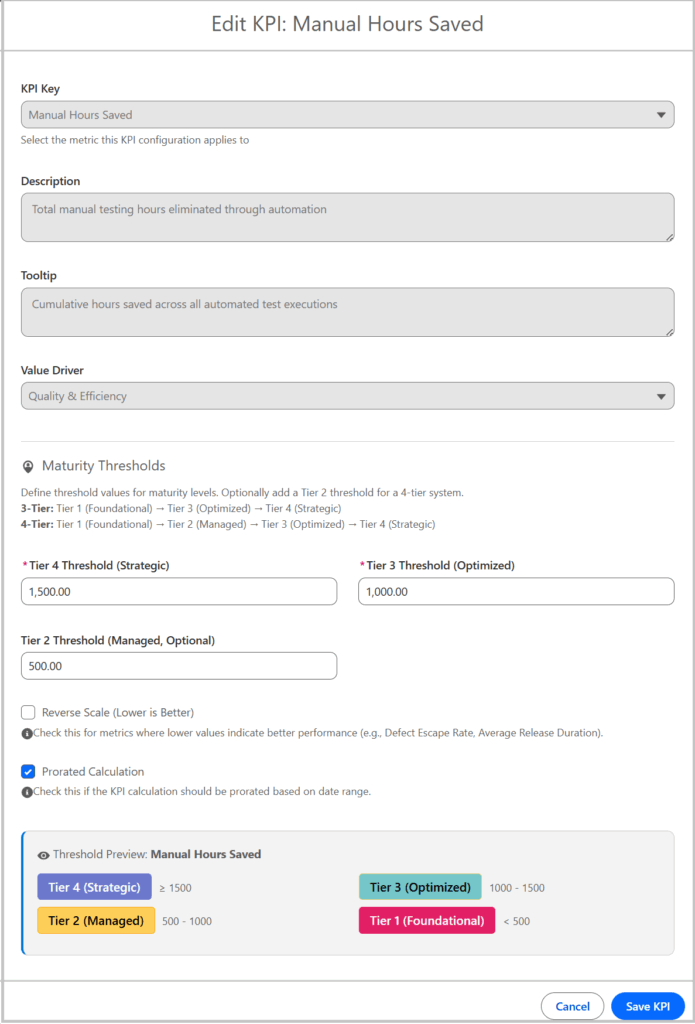Enable the Reverse Scale checkbox
Image resolution: width=695 pixels, height=1024 pixels.
coord(28,713)
